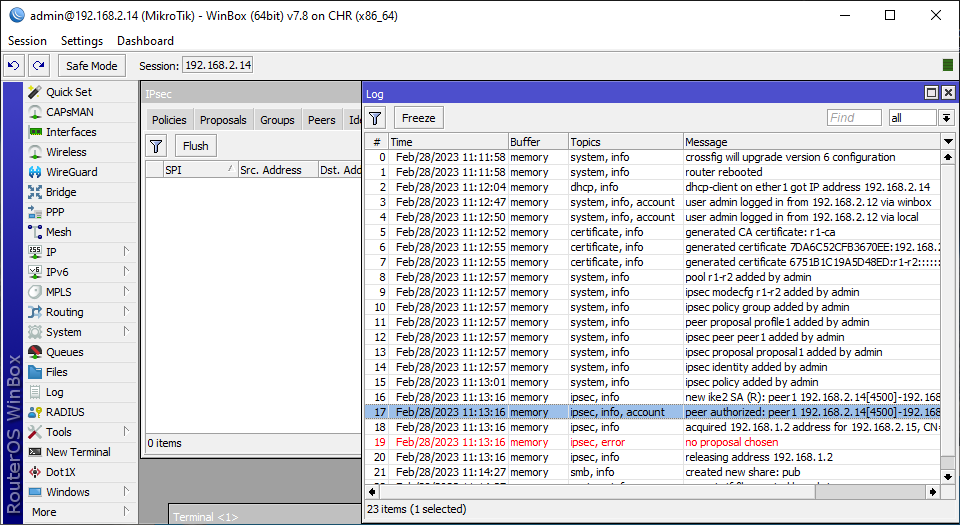Select the 'no proposal chosen' error row

pyautogui.click(x=653, y=442)
